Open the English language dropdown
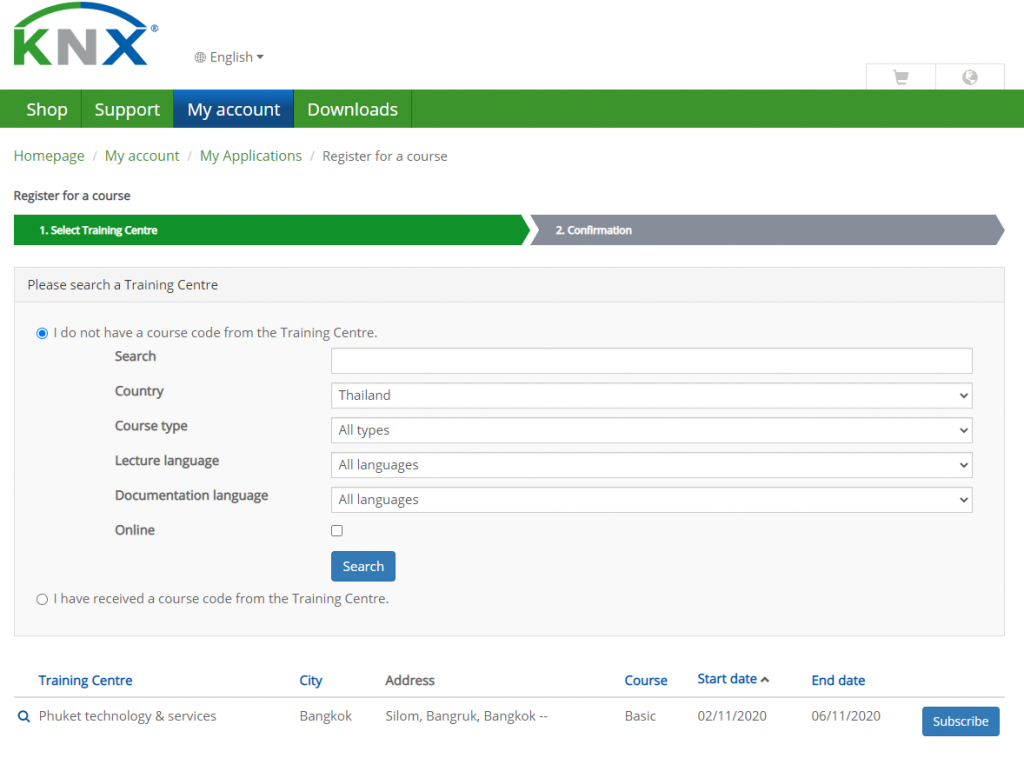The width and height of the screenshot is (1024, 771). pyautogui.click(x=229, y=57)
